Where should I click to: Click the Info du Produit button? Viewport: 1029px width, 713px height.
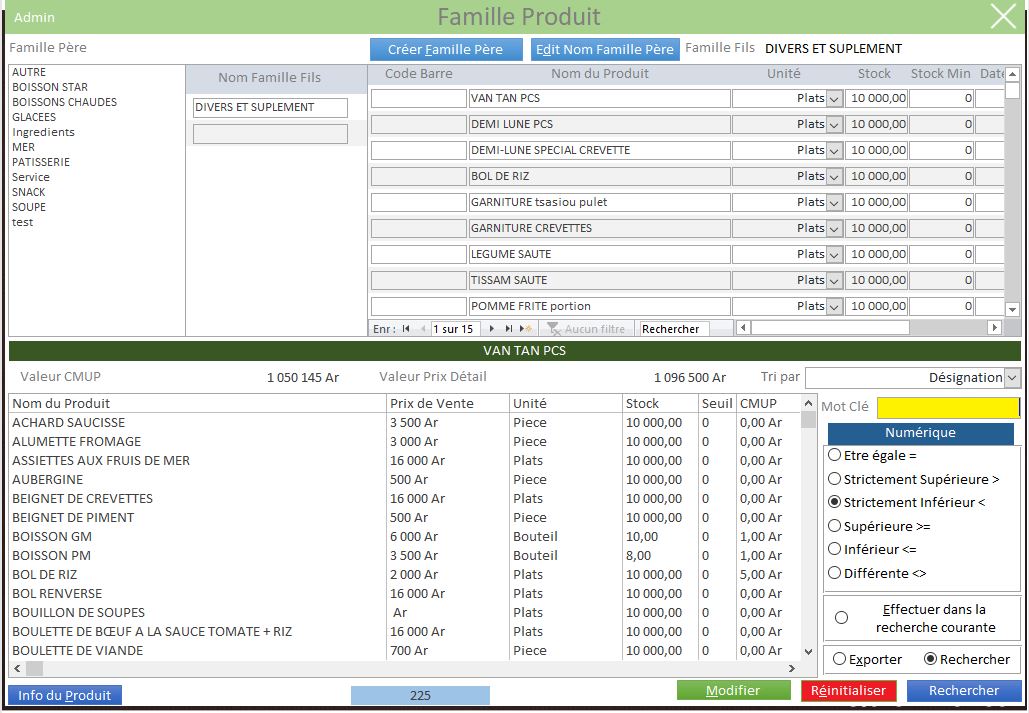pyautogui.click(x=65, y=695)
